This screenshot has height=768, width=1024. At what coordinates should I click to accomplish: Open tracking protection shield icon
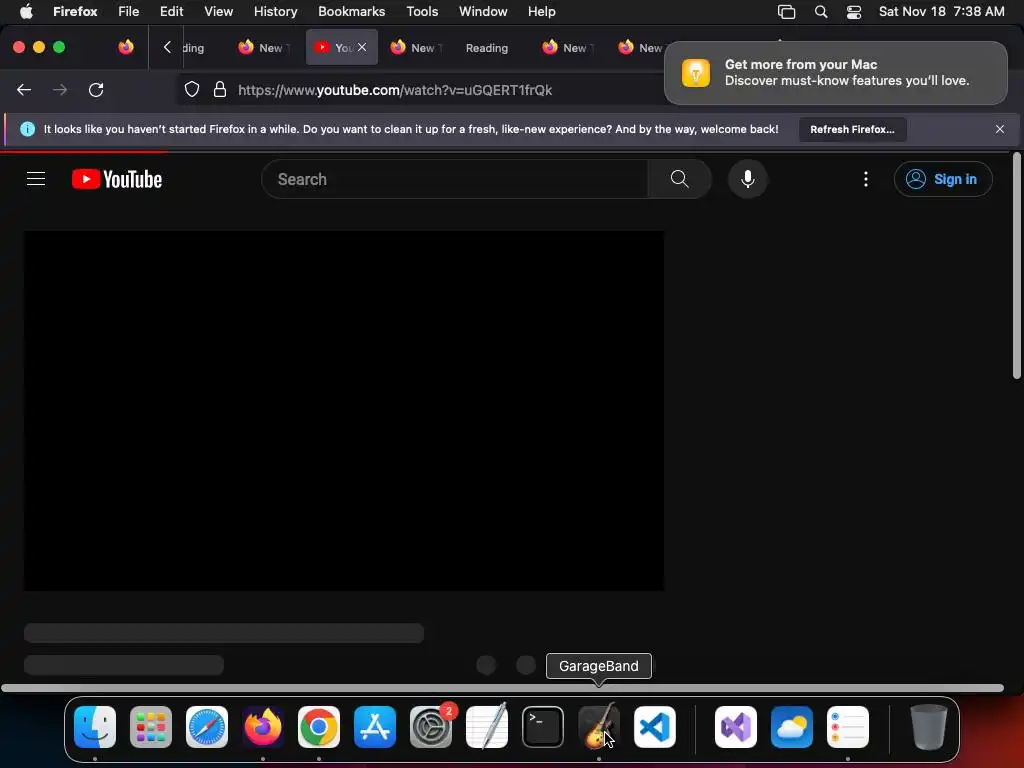(x=191, y=89)
